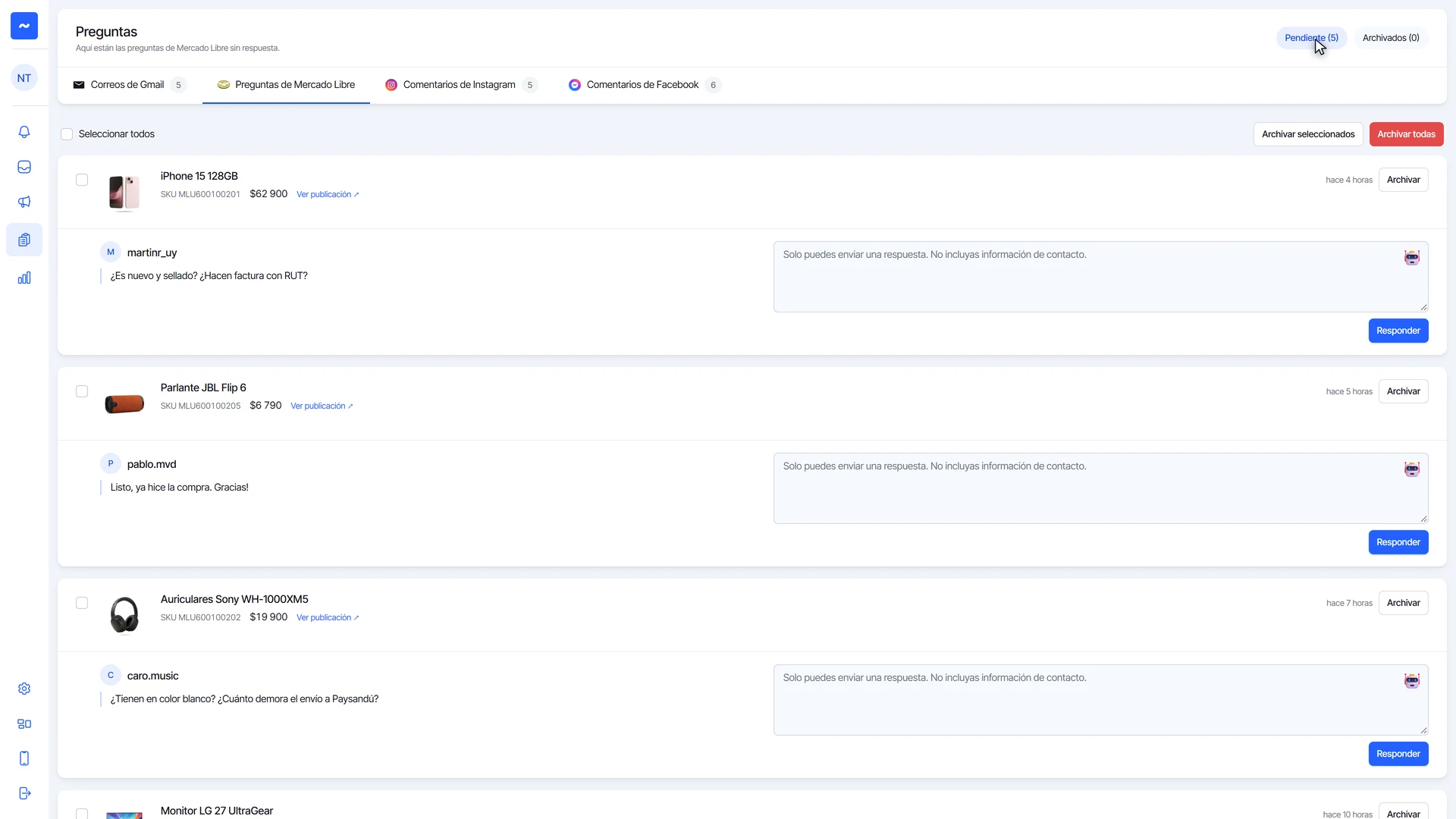Check the Monitor LG 27 UltraGear checkbox
The image size is (1456, 819).
(x=82, y=814)
